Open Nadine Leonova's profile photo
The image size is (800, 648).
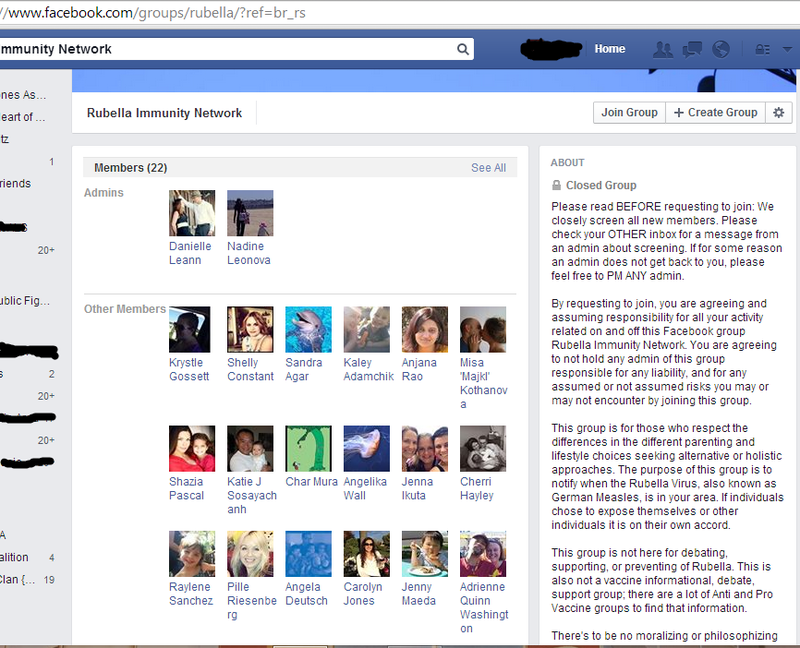[250, 213]
